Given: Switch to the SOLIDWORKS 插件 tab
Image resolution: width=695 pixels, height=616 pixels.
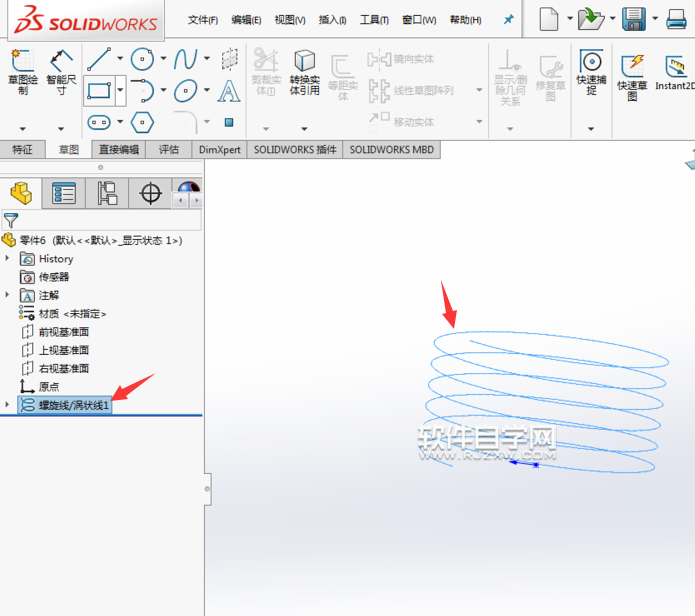Looking at the screenshot, I should click(x=295, y=150).
